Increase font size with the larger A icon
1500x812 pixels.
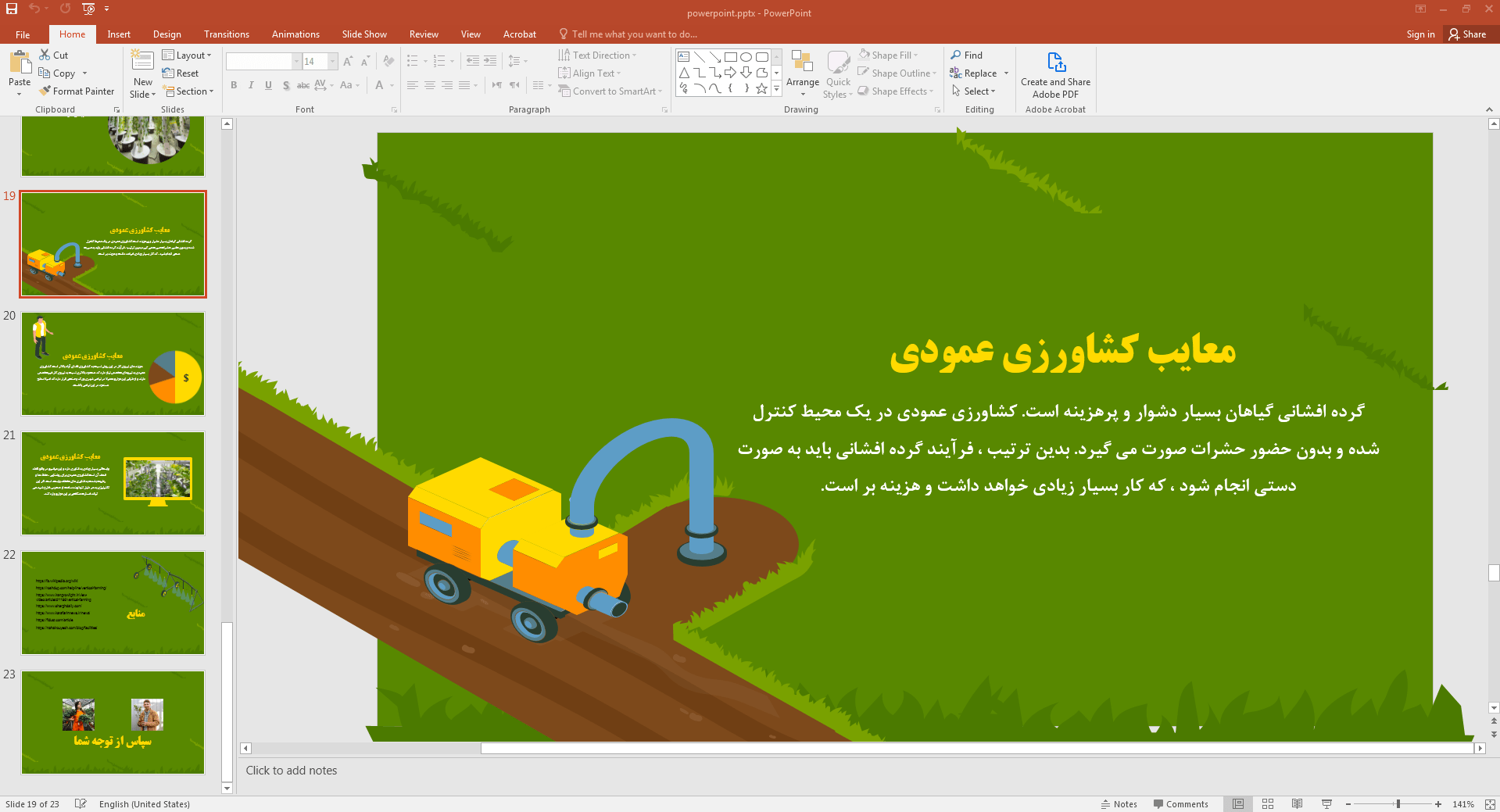point(348,61)
